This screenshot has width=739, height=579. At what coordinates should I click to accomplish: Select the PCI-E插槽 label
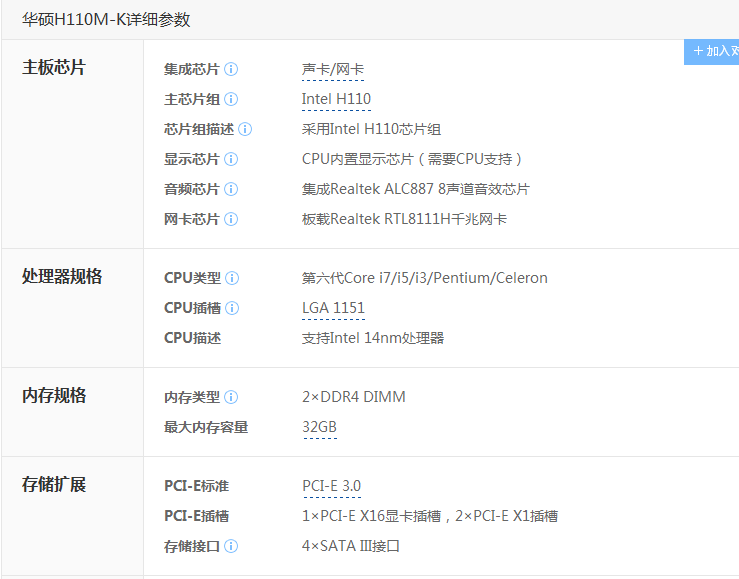[x=197, y=516]
